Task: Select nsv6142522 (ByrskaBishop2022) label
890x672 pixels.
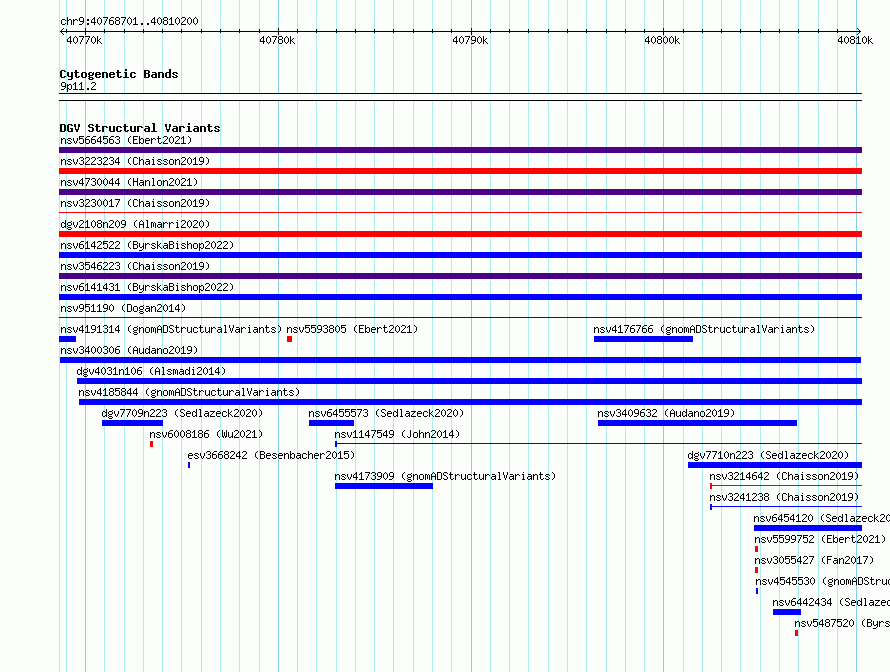Action: (x=147, y=245)
